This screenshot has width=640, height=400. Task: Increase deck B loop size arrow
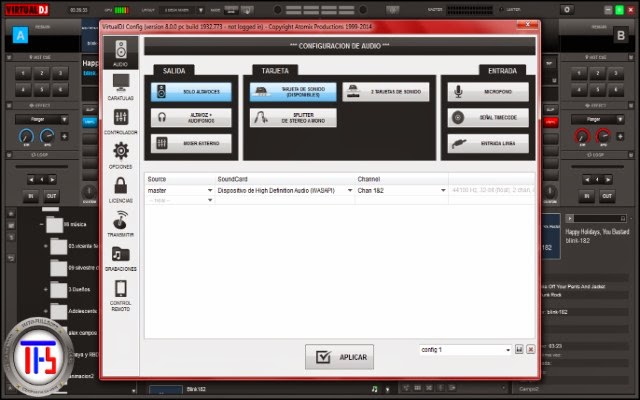(608, 180)
